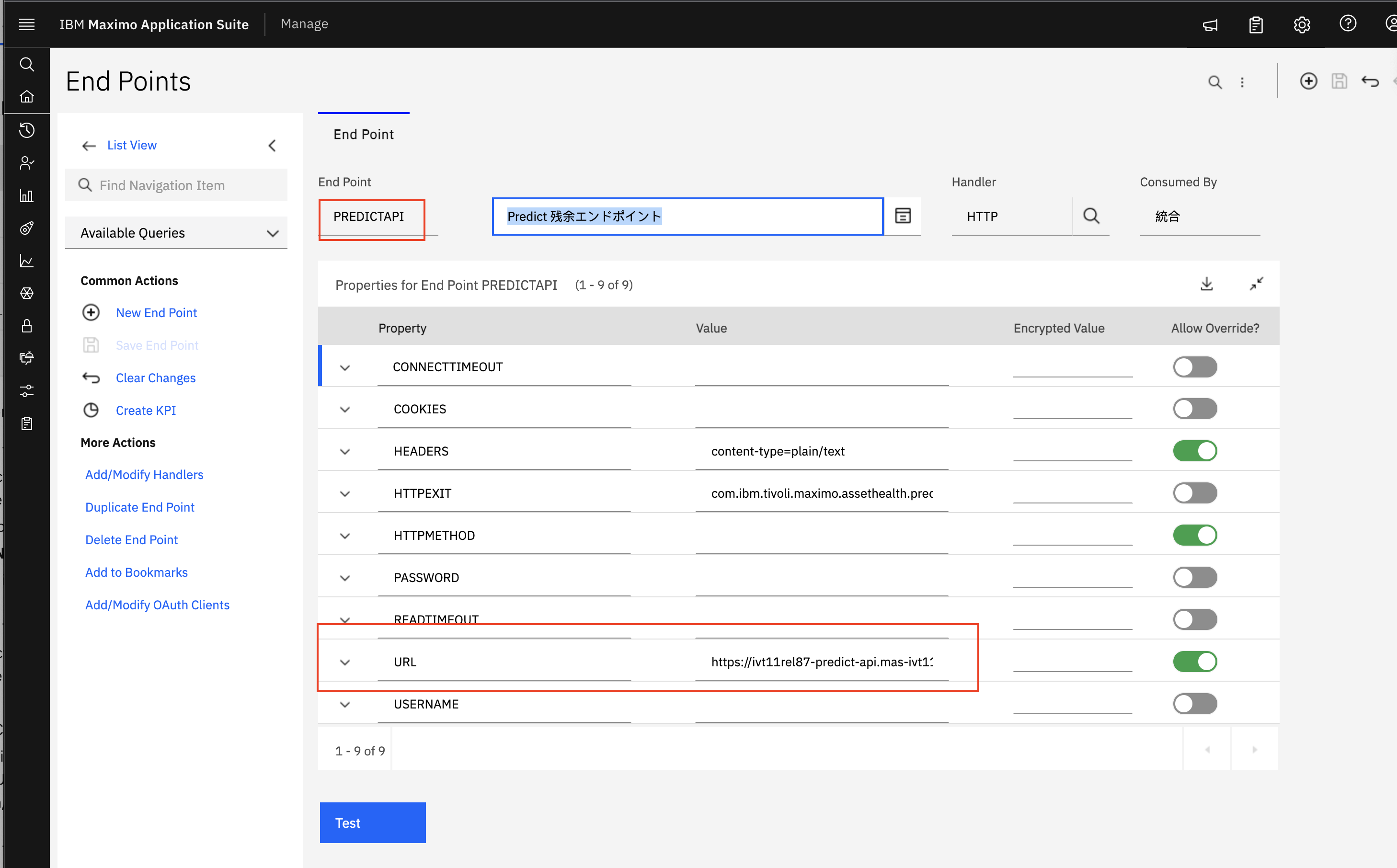1397x868 pixels.
Task: Disable Allow Override for URL
Action: (x=1195, y=662)
